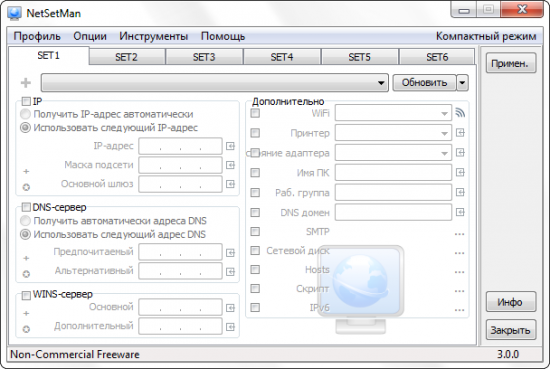Click the Non-Commercial Freeware status link

click(x=75, y=354)
